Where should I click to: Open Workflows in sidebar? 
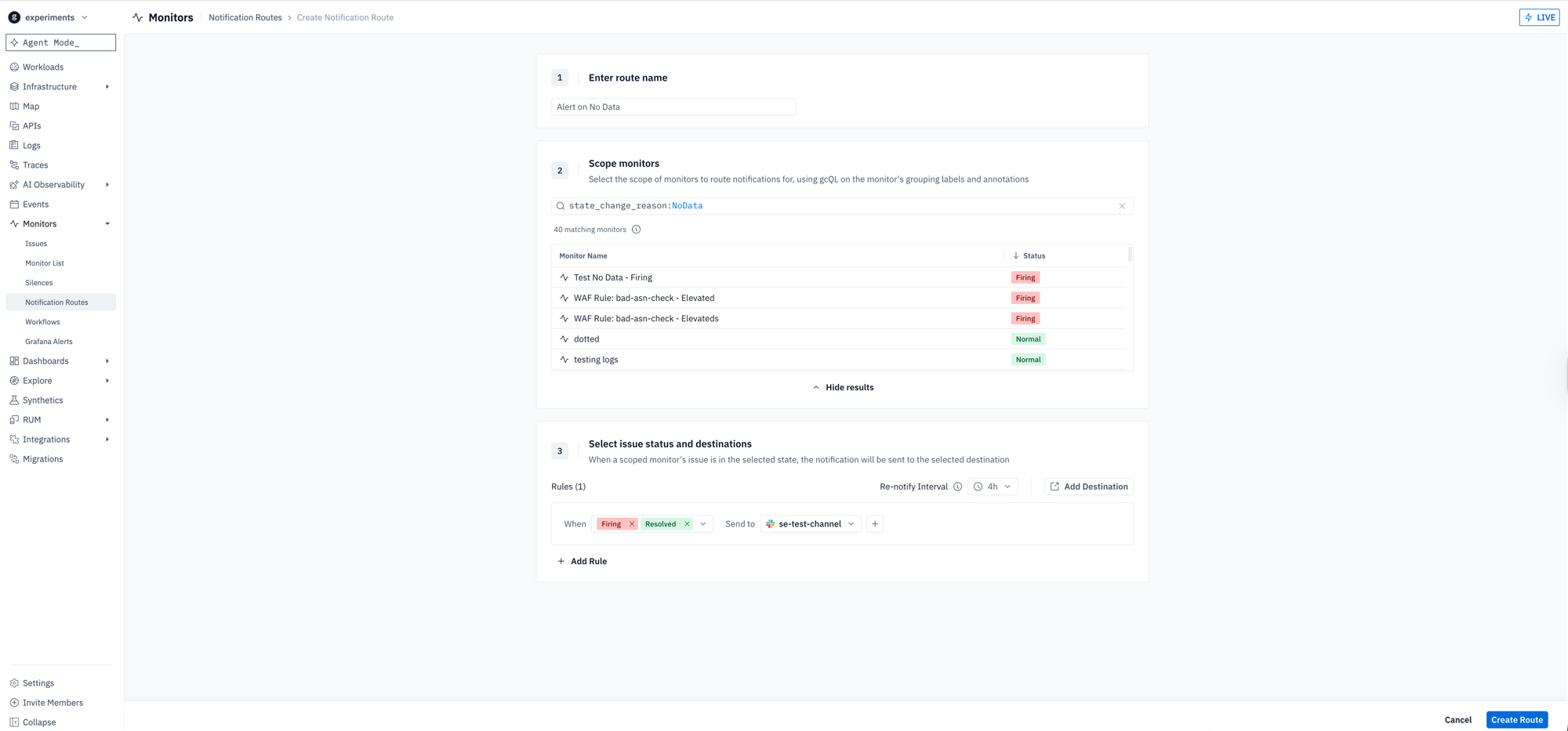(42, 322)
